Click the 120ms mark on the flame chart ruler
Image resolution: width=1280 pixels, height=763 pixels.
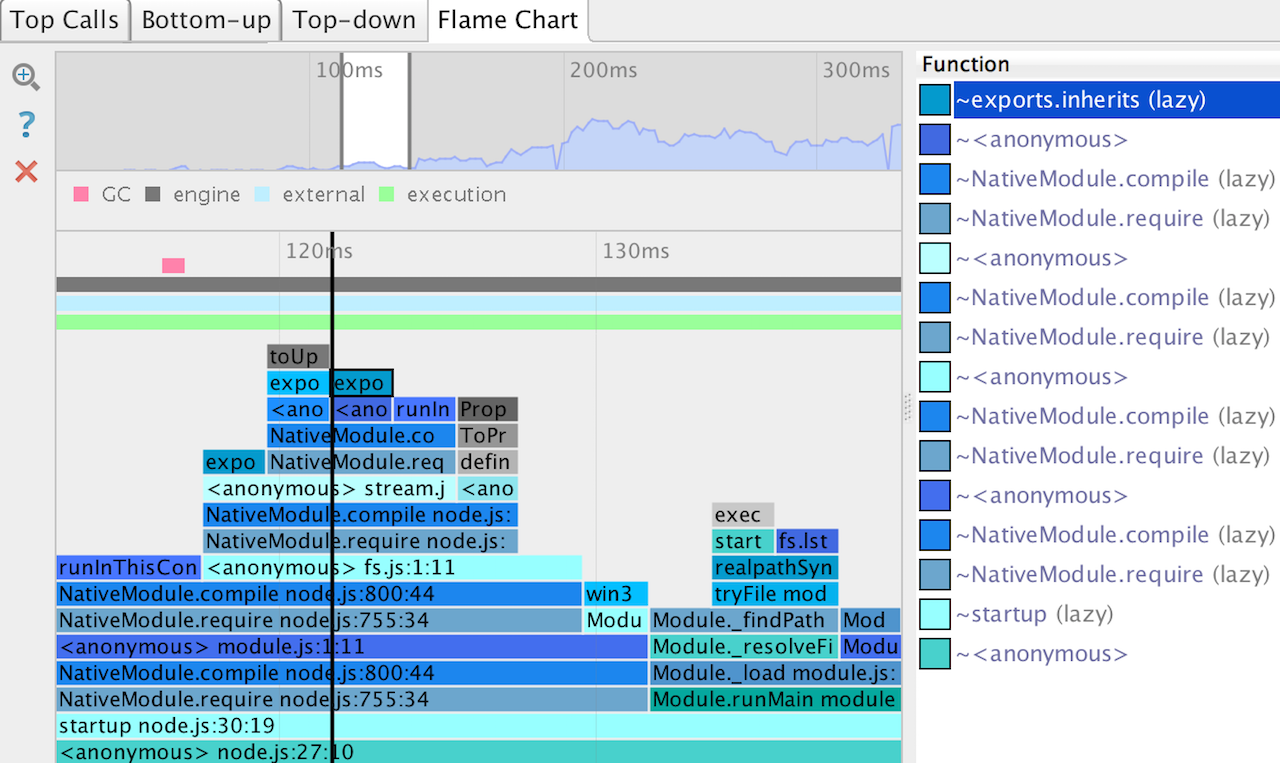(318, 251)
